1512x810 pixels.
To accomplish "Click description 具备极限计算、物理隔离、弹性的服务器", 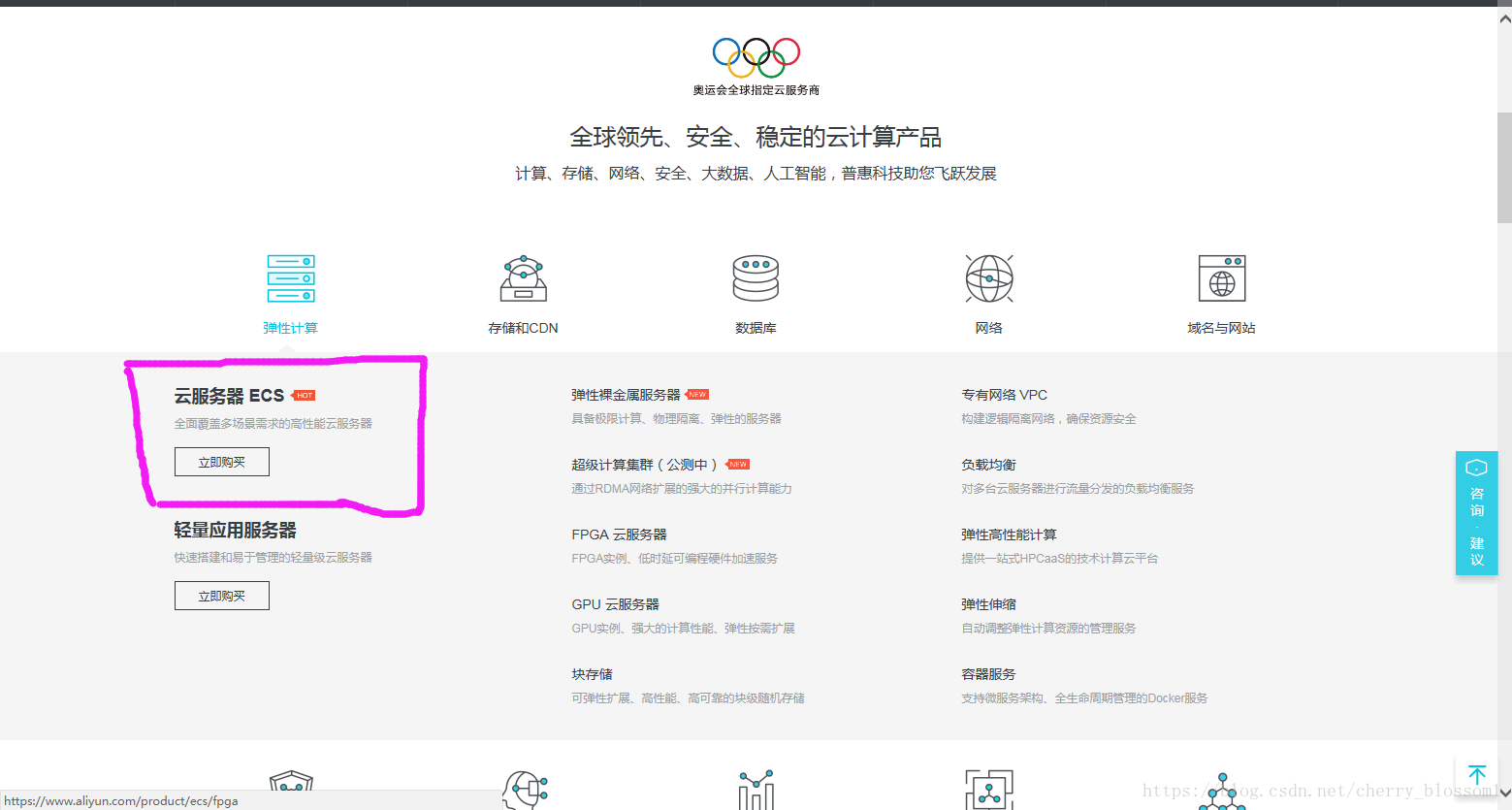I will [x=677, y=419].
